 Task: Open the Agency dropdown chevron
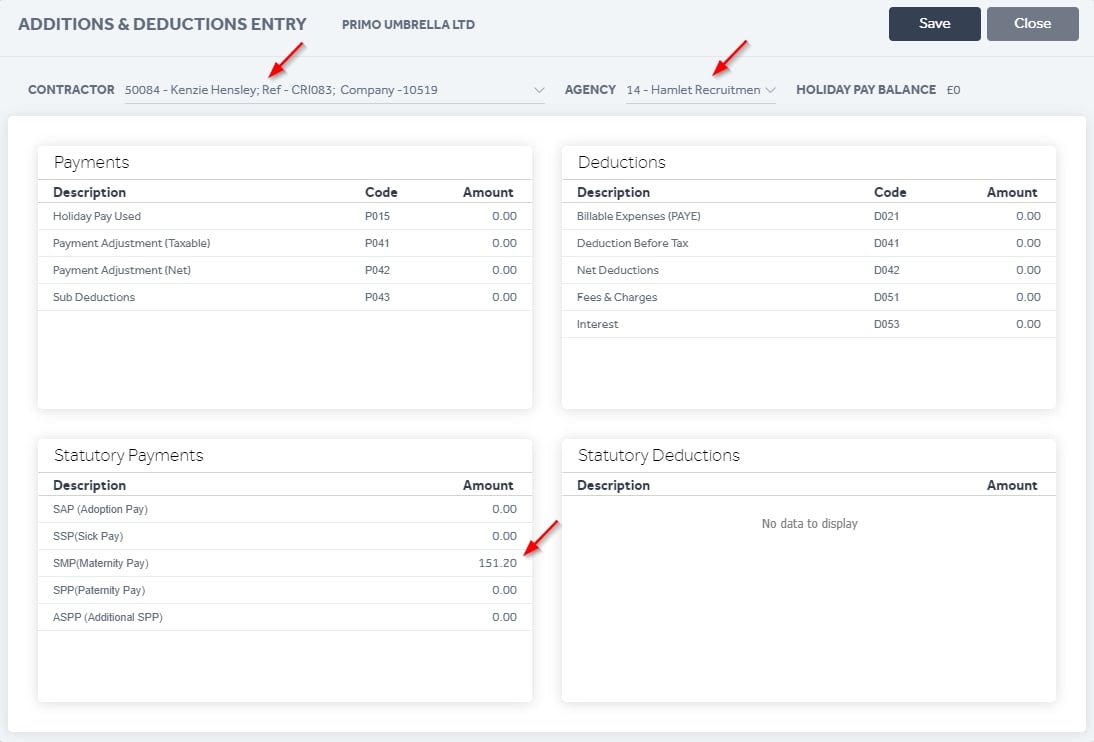point(770,90)
